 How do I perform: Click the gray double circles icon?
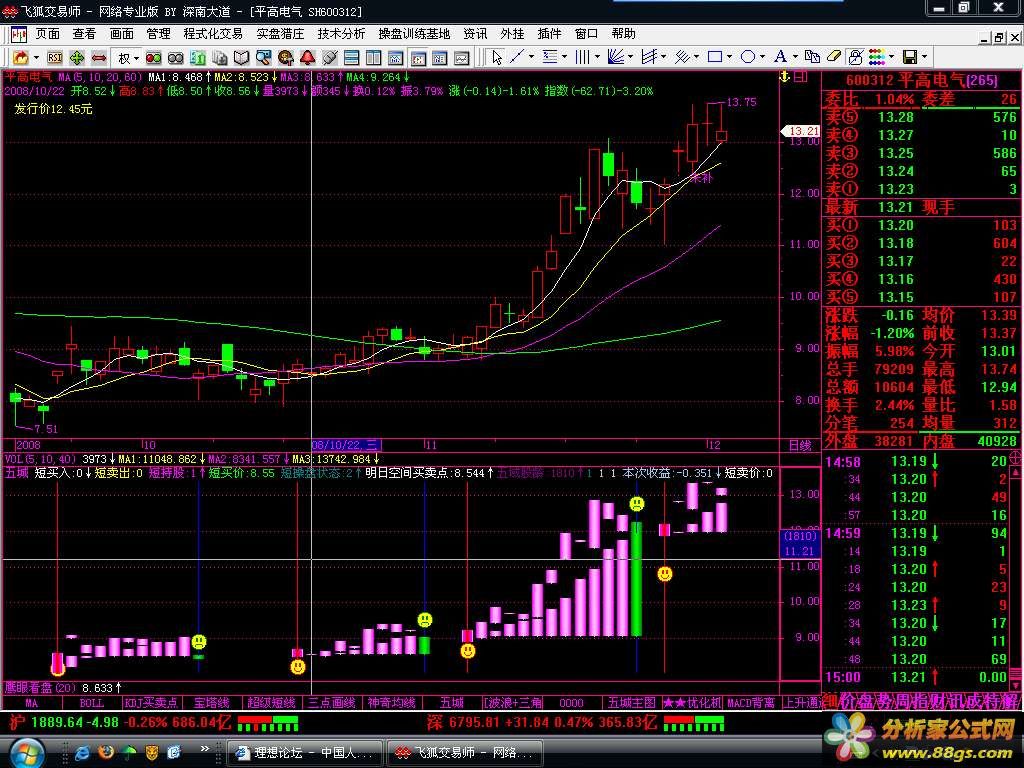pos(176,58)
